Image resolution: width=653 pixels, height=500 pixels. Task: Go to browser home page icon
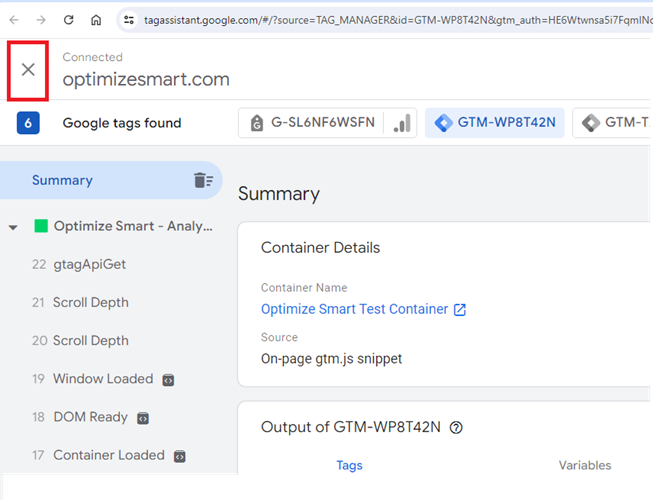96,20
